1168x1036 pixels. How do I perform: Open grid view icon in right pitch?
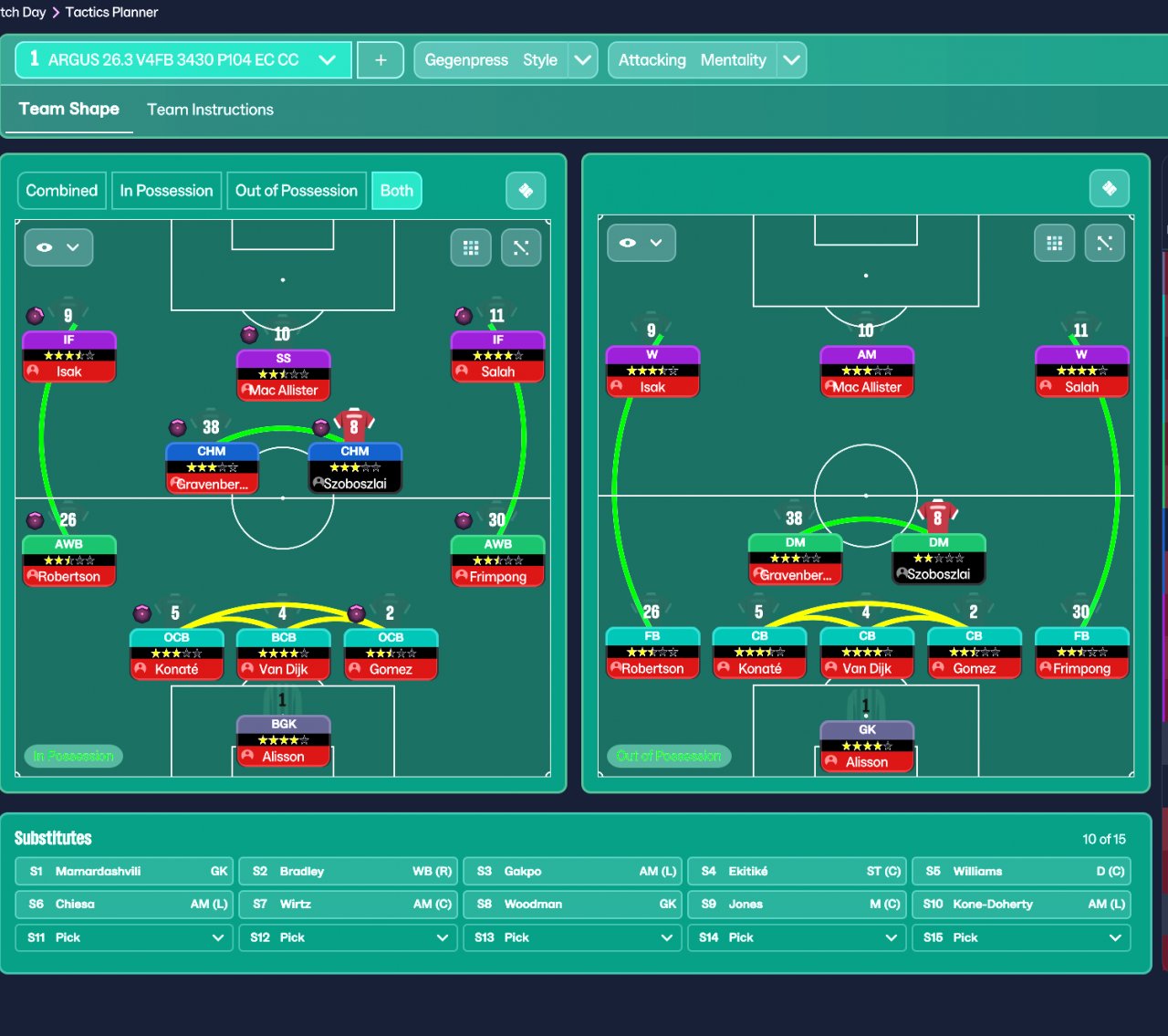tap(1055, 243)
